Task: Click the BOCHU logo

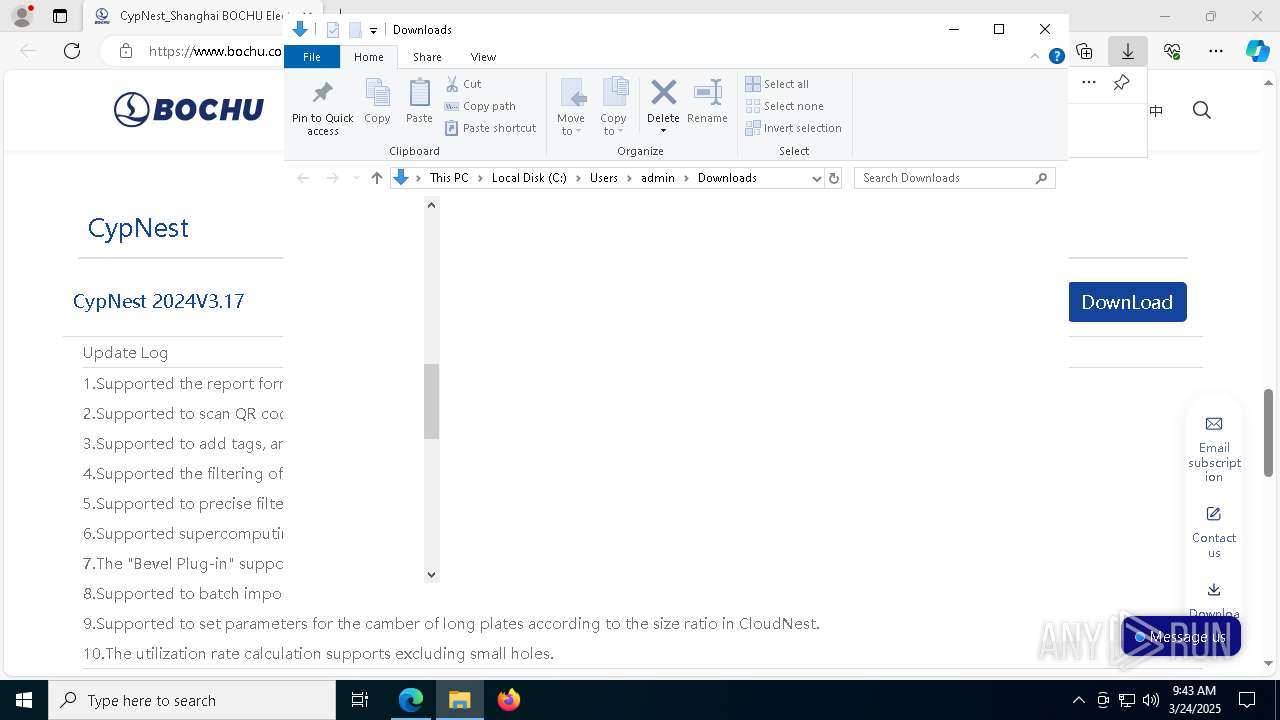Action: 189,110
